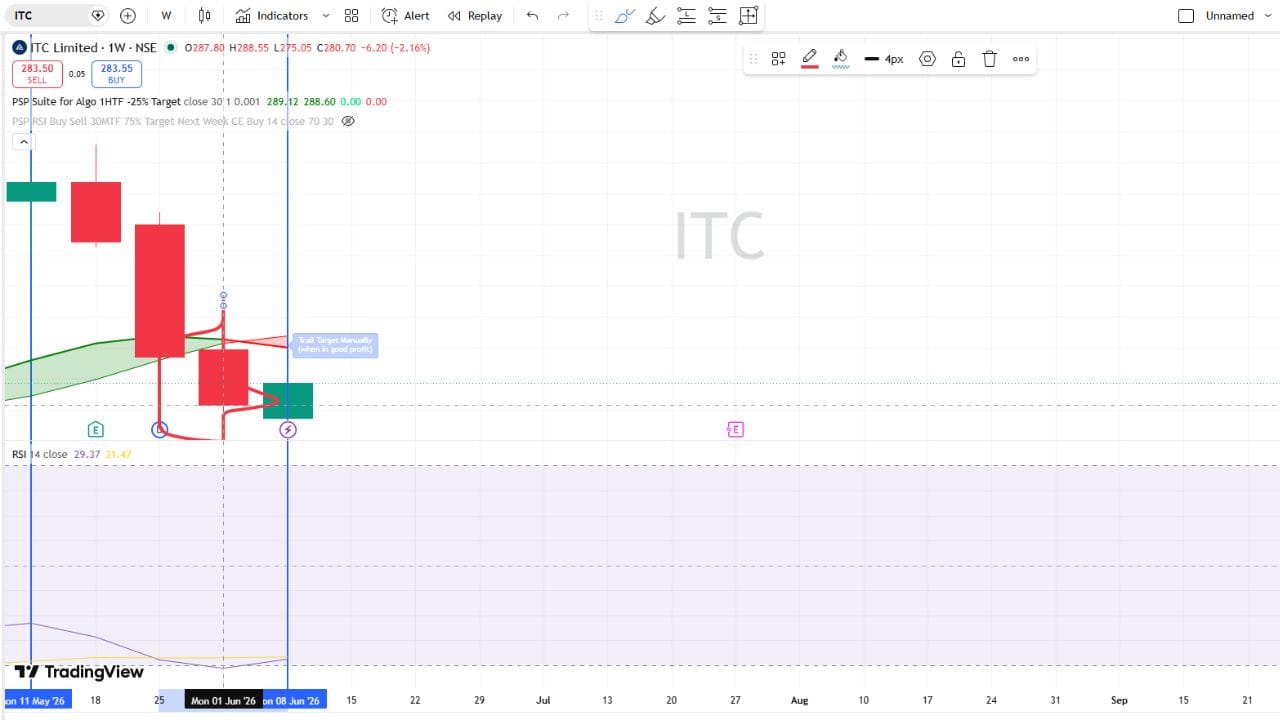This screenshot has width=1280, height=720.
Task: Click the Aug label on time axis
Action: pos(799,701)
